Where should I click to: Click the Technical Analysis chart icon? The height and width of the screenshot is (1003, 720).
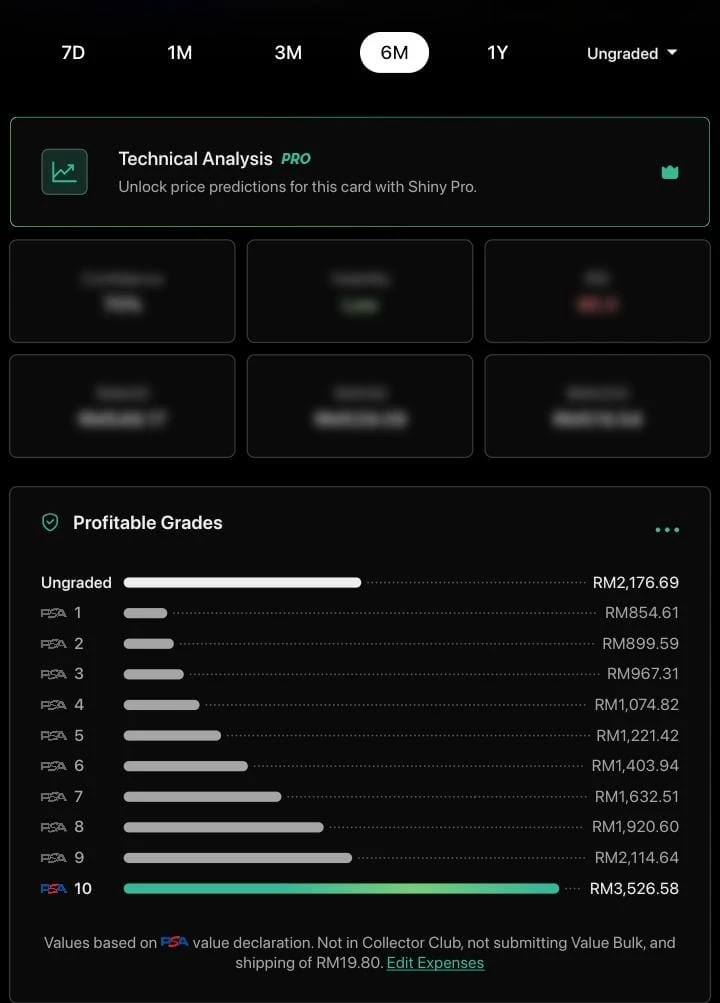point(64,172)
